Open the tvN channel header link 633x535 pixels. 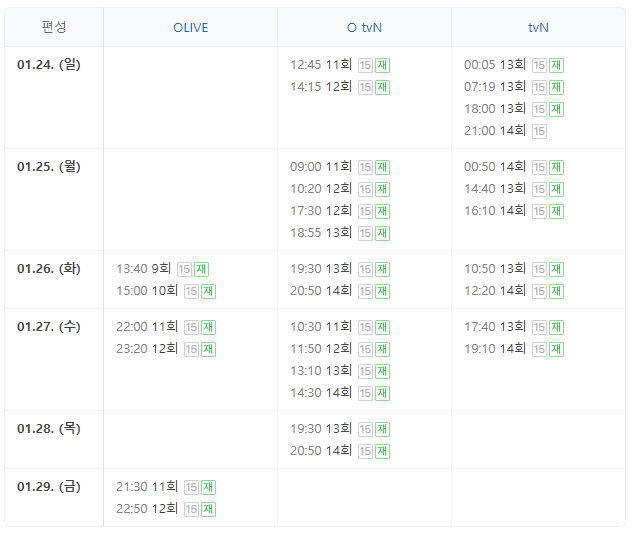click(x=538, y=27)
